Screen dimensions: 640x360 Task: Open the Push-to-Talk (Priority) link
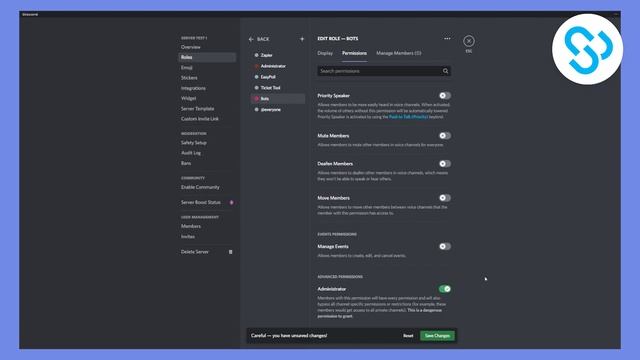408,117
